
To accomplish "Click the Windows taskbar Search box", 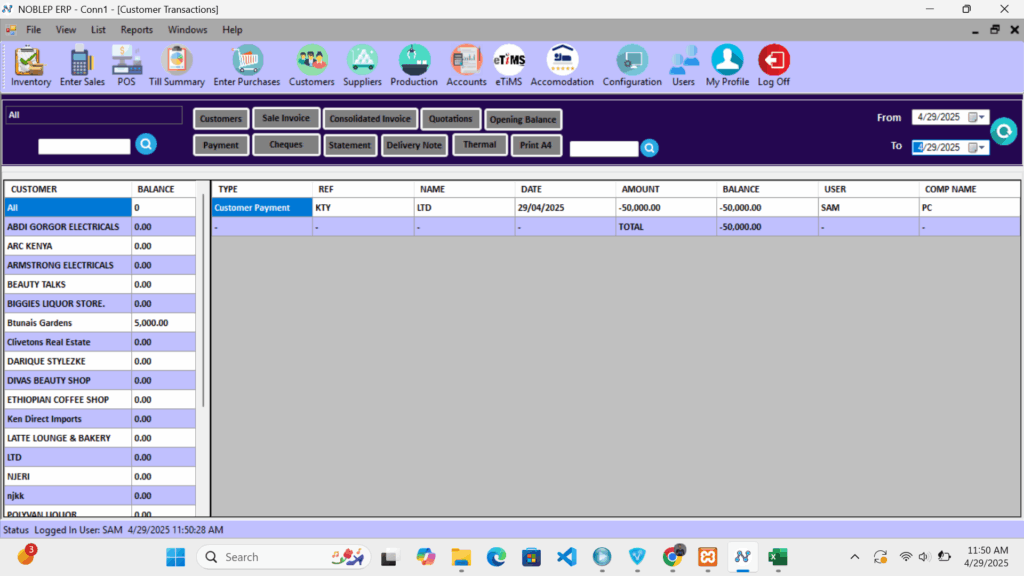I will click(x=284, y=557).
